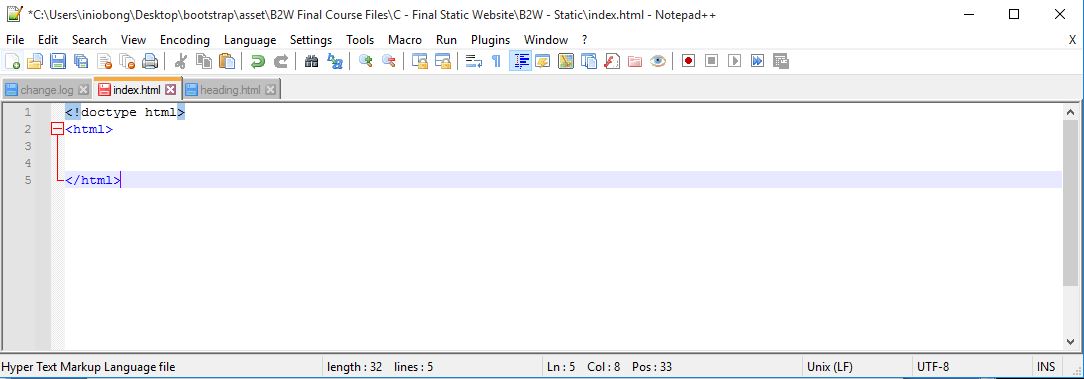
Task: Run macro multiple times icon
Action: click(x=758, y=62)
